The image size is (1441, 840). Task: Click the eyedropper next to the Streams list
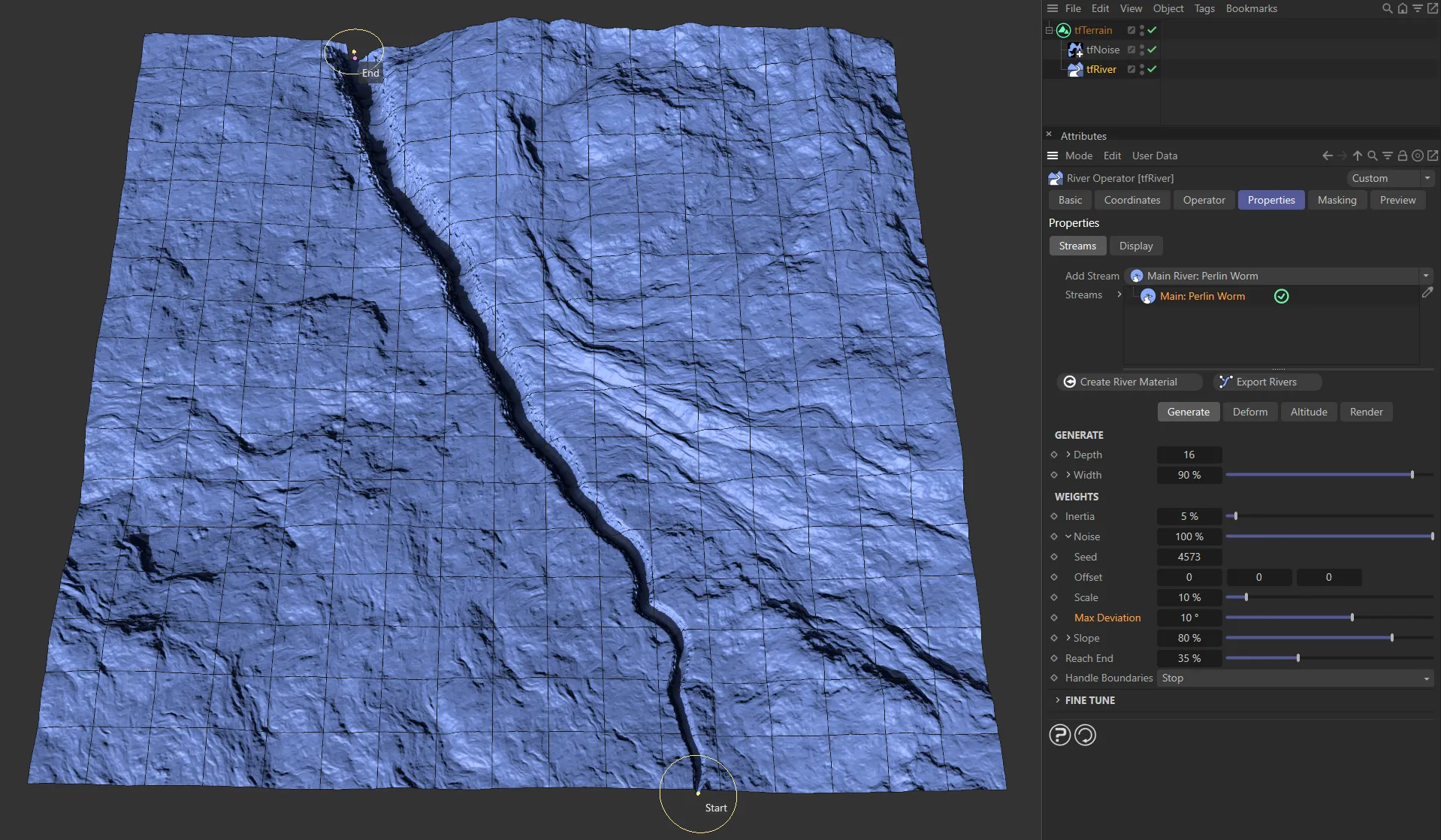(1427, 292)
